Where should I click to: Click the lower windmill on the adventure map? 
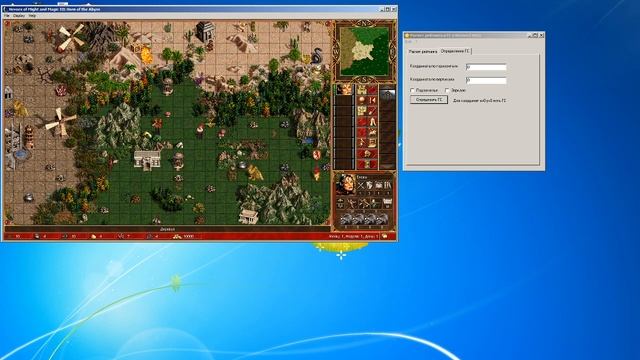point(60,122)
